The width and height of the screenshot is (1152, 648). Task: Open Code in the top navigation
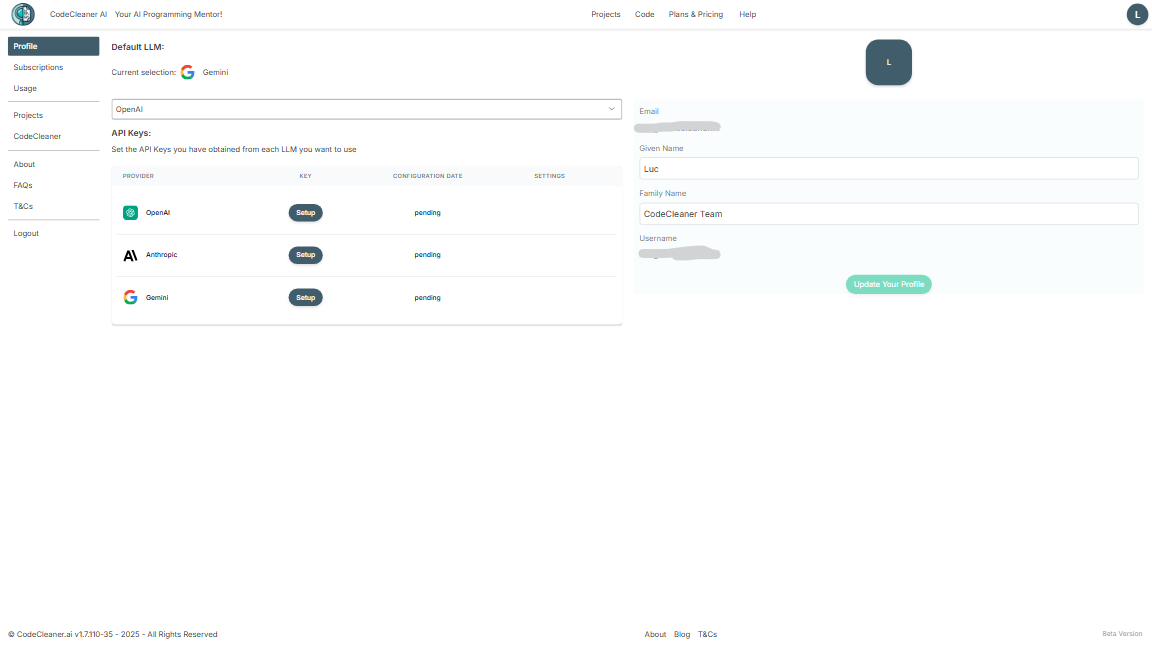(644, 15)
